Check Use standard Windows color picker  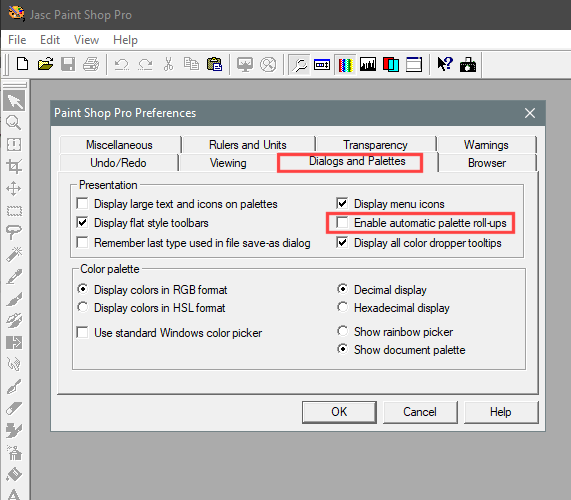pyautogui.click(x=83, y=332)
